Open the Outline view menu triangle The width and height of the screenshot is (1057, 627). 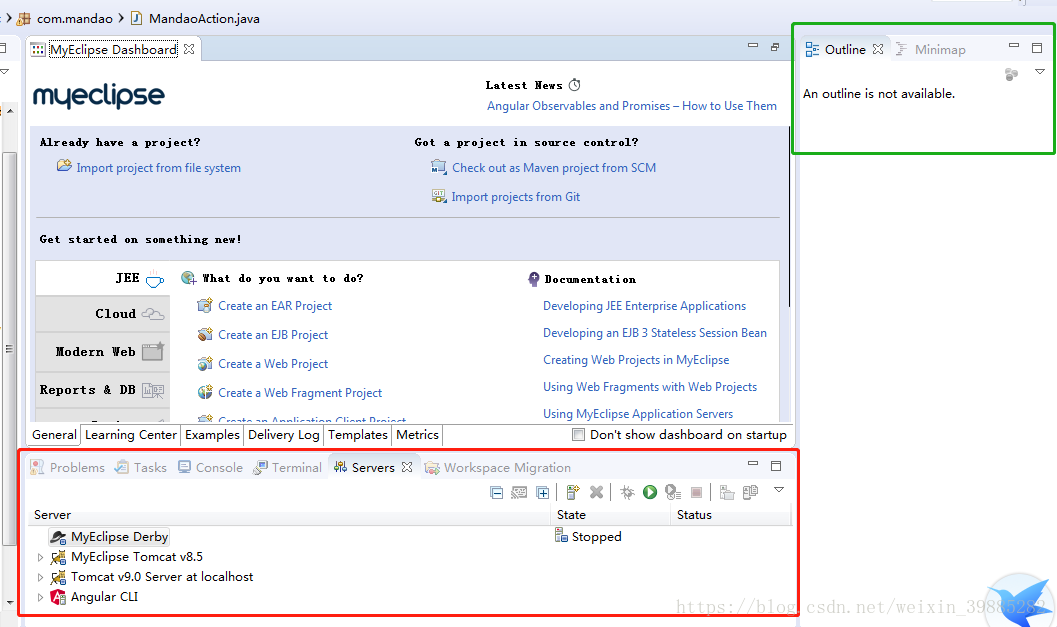[1039, 71]
